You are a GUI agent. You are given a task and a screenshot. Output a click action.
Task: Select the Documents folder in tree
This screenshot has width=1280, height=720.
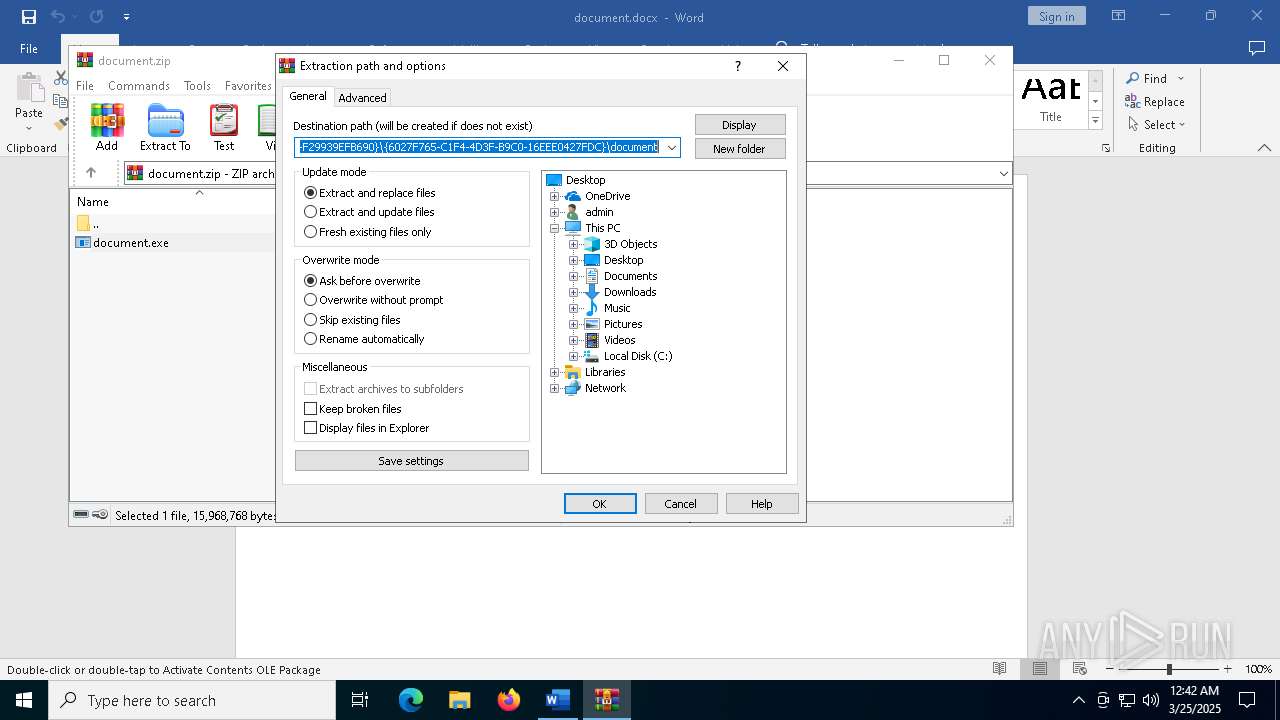coord(630,276)
